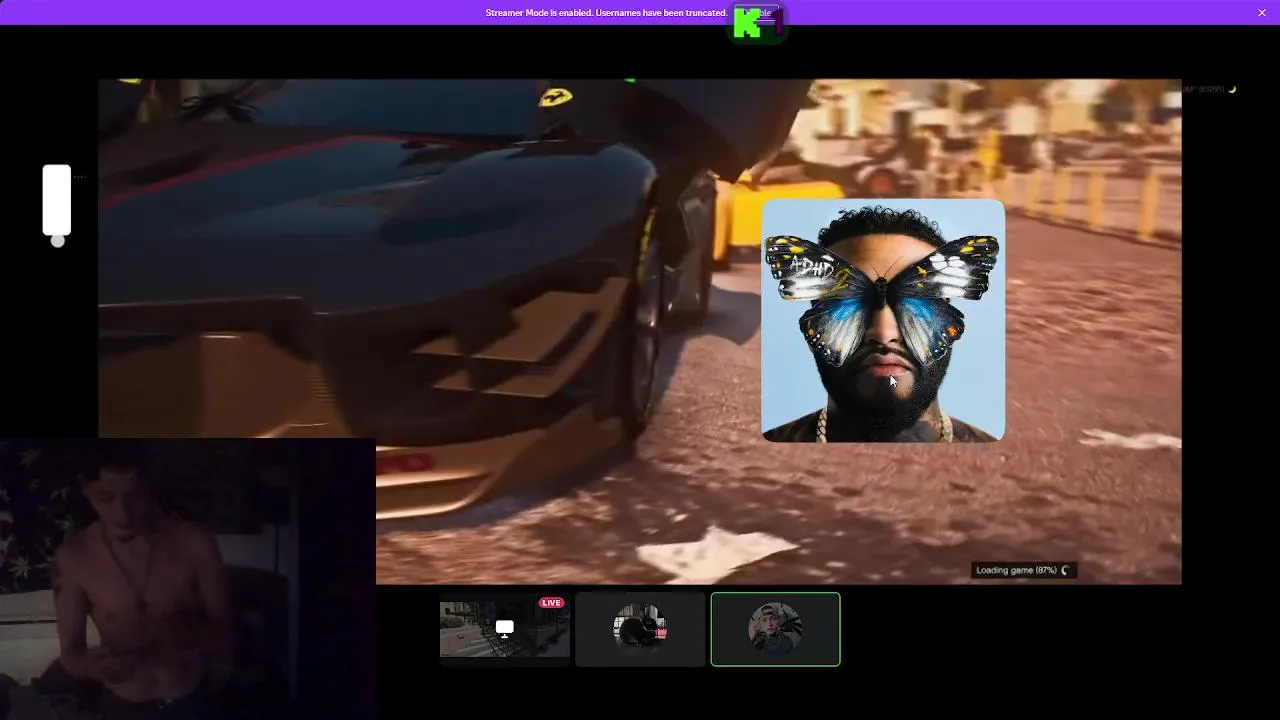This screenshot has height=720, width=1280.
Task: Click the red LIVE badge
Action: (x=551, y=603)
